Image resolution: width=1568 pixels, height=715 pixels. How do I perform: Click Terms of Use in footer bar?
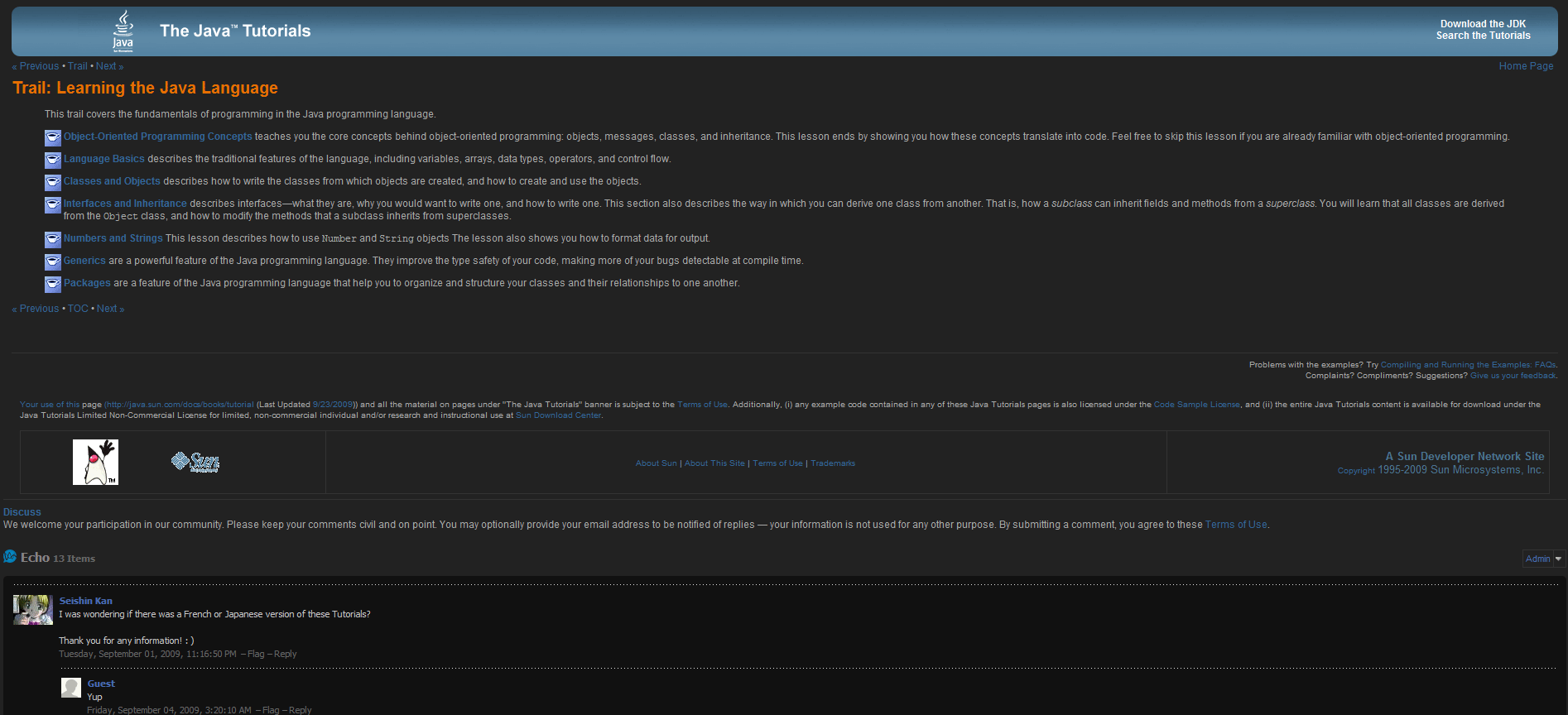(777, 463)
